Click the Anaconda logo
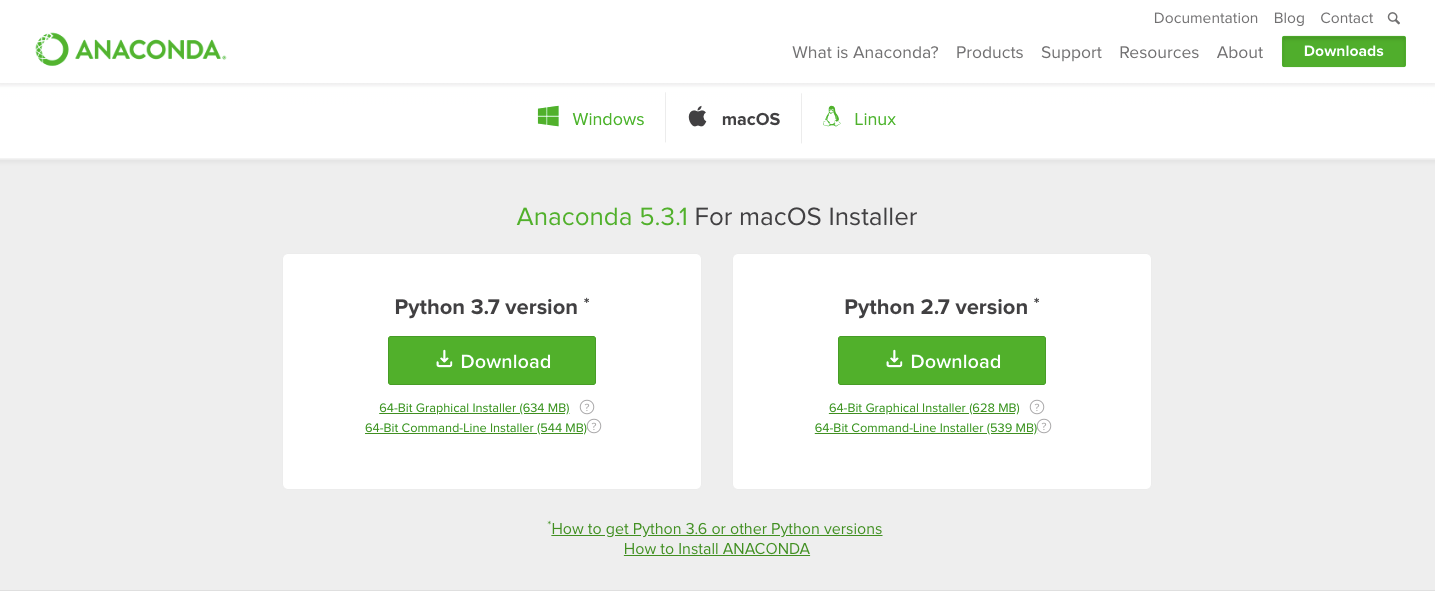This screenshot has width=1435, height=591. point(131,50)
